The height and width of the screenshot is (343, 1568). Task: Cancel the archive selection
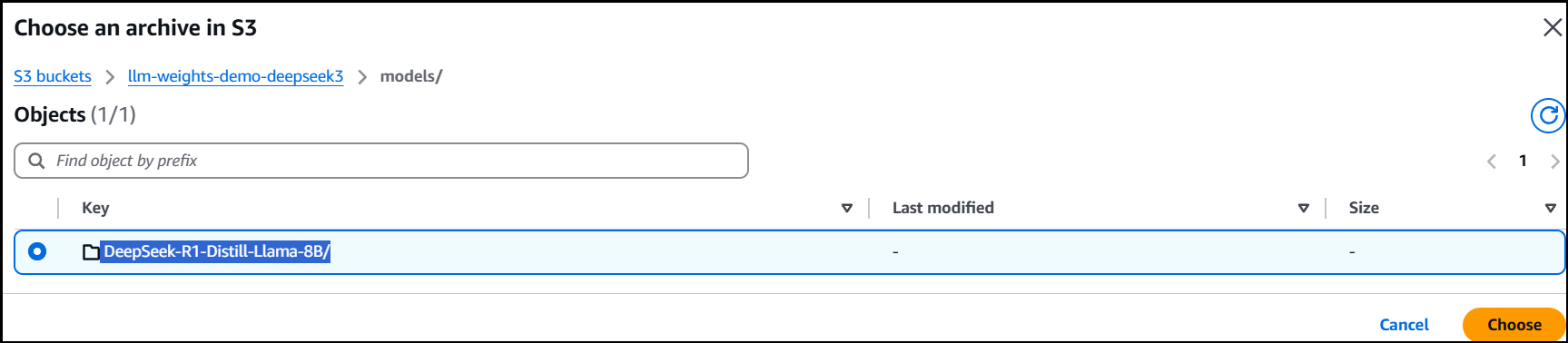pos(1404,325)
